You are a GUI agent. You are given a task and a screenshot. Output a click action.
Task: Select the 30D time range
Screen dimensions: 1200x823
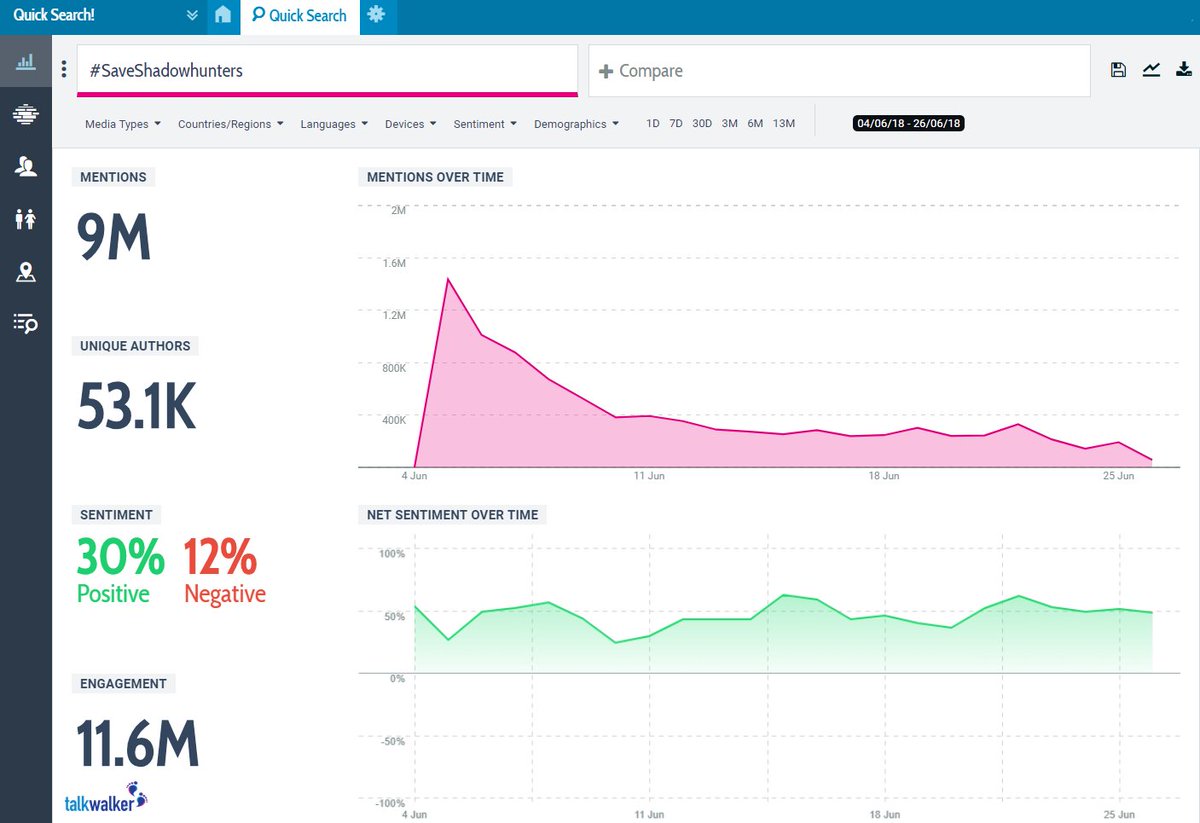pos(702,123)
